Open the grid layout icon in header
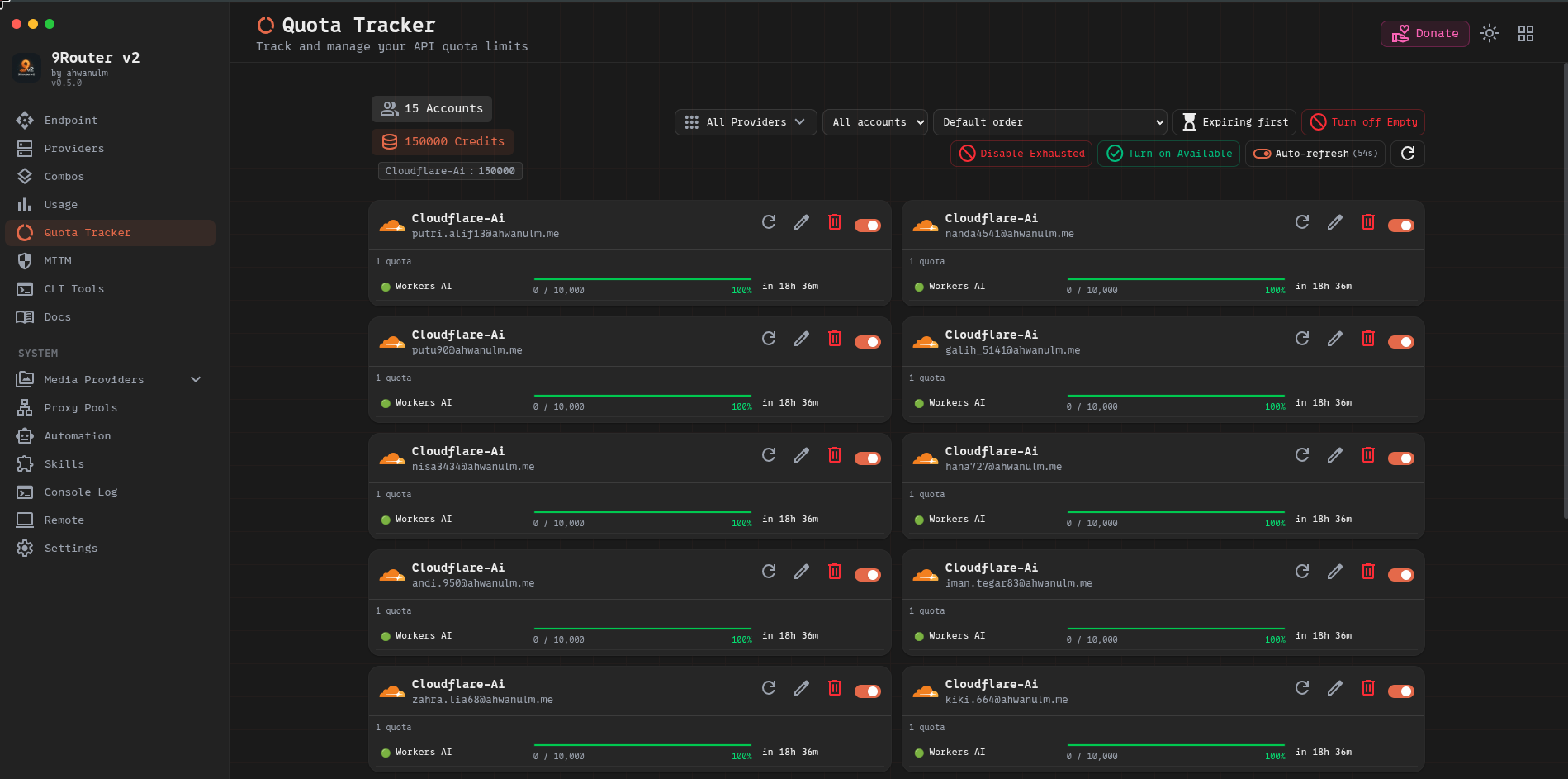1568x779 pixels. [x=1526, y=34]
